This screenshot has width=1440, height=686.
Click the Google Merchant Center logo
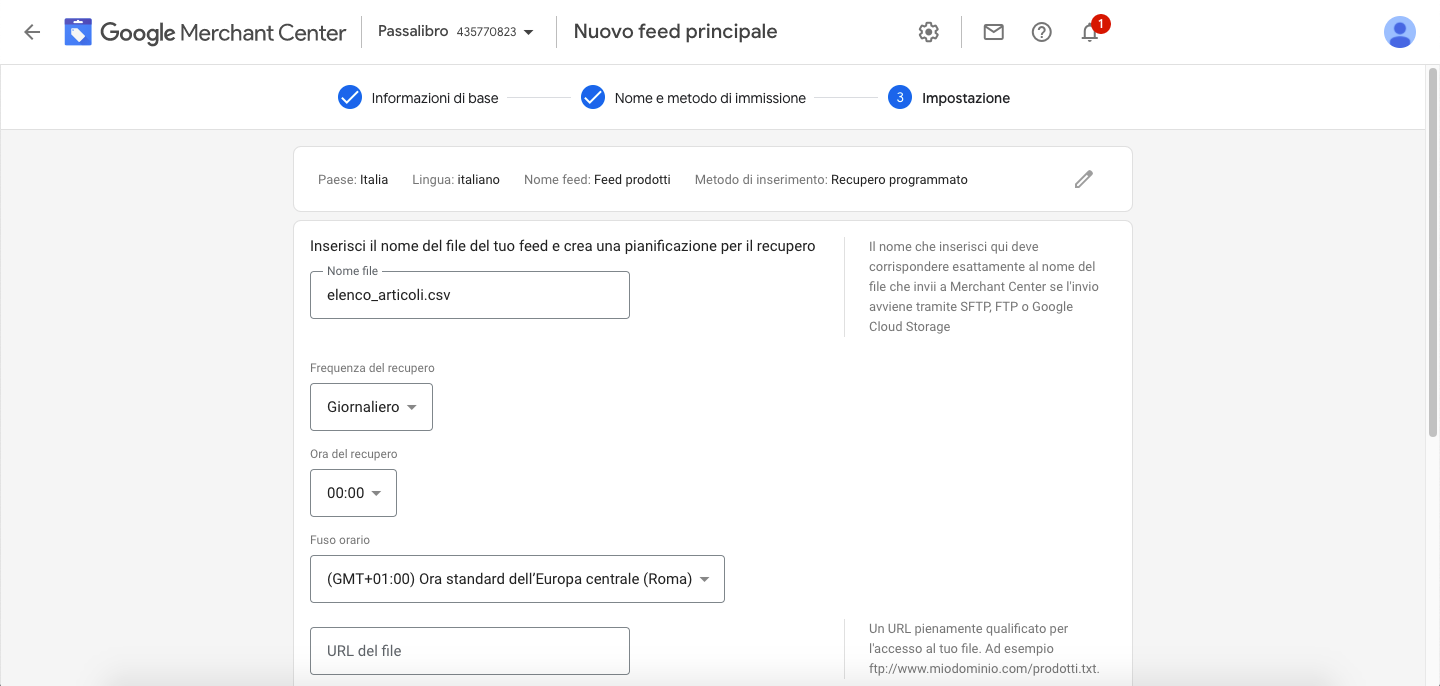[206, 32]
